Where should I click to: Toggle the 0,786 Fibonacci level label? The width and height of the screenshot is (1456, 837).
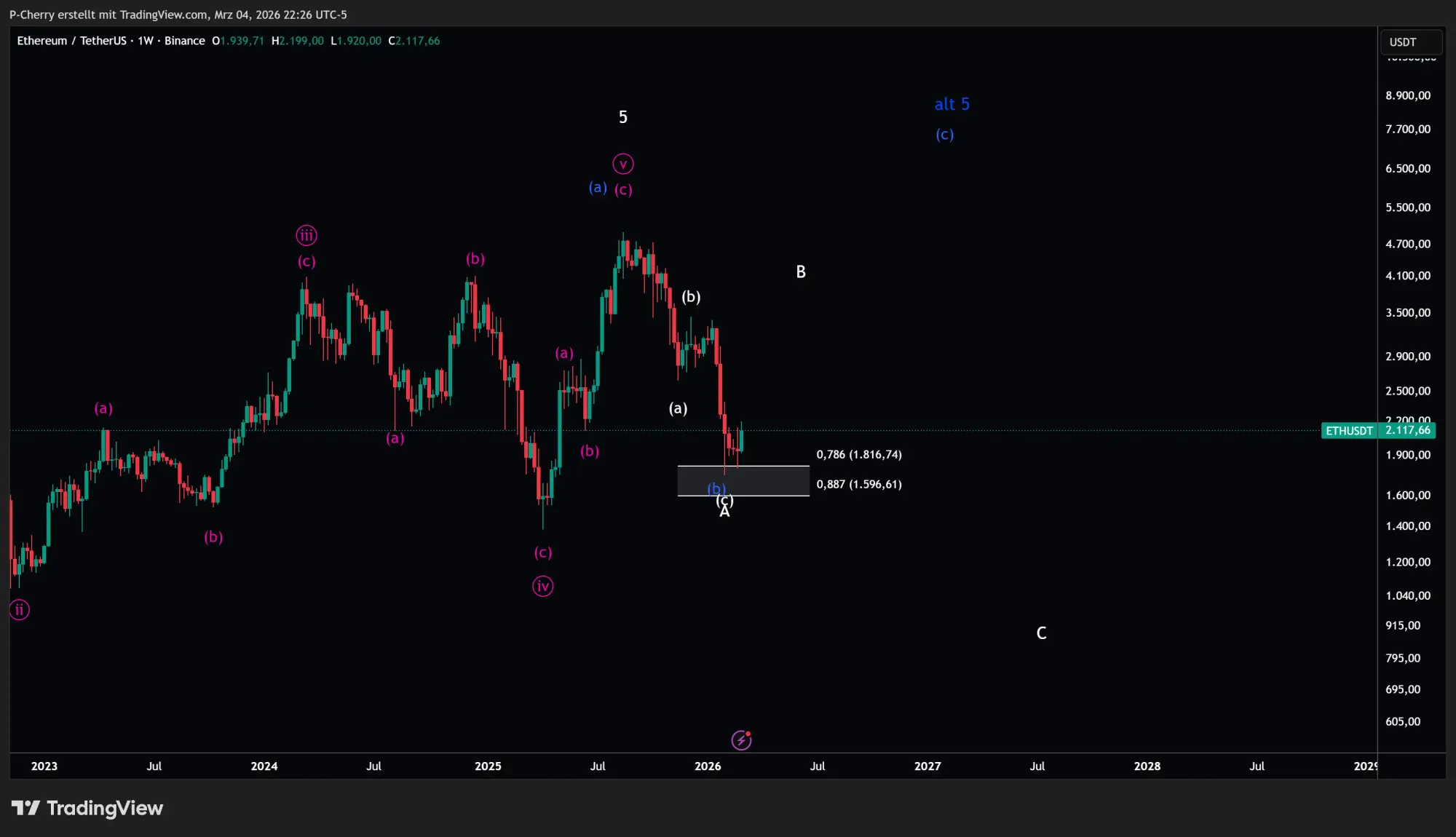click(860, 454)
